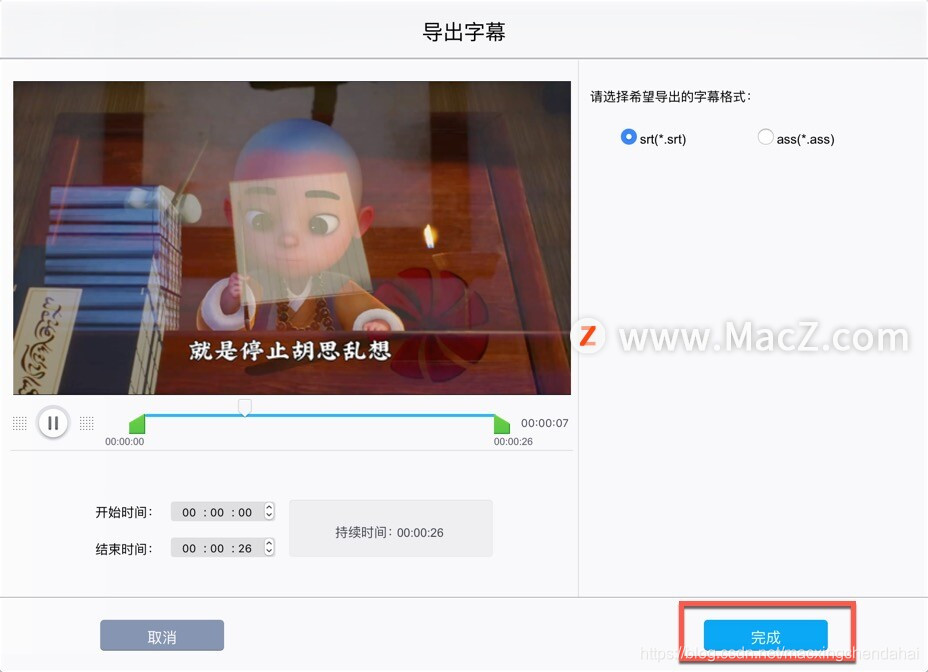
Task: Click the 取消 button to cancel export
Action: click(161, 635)
